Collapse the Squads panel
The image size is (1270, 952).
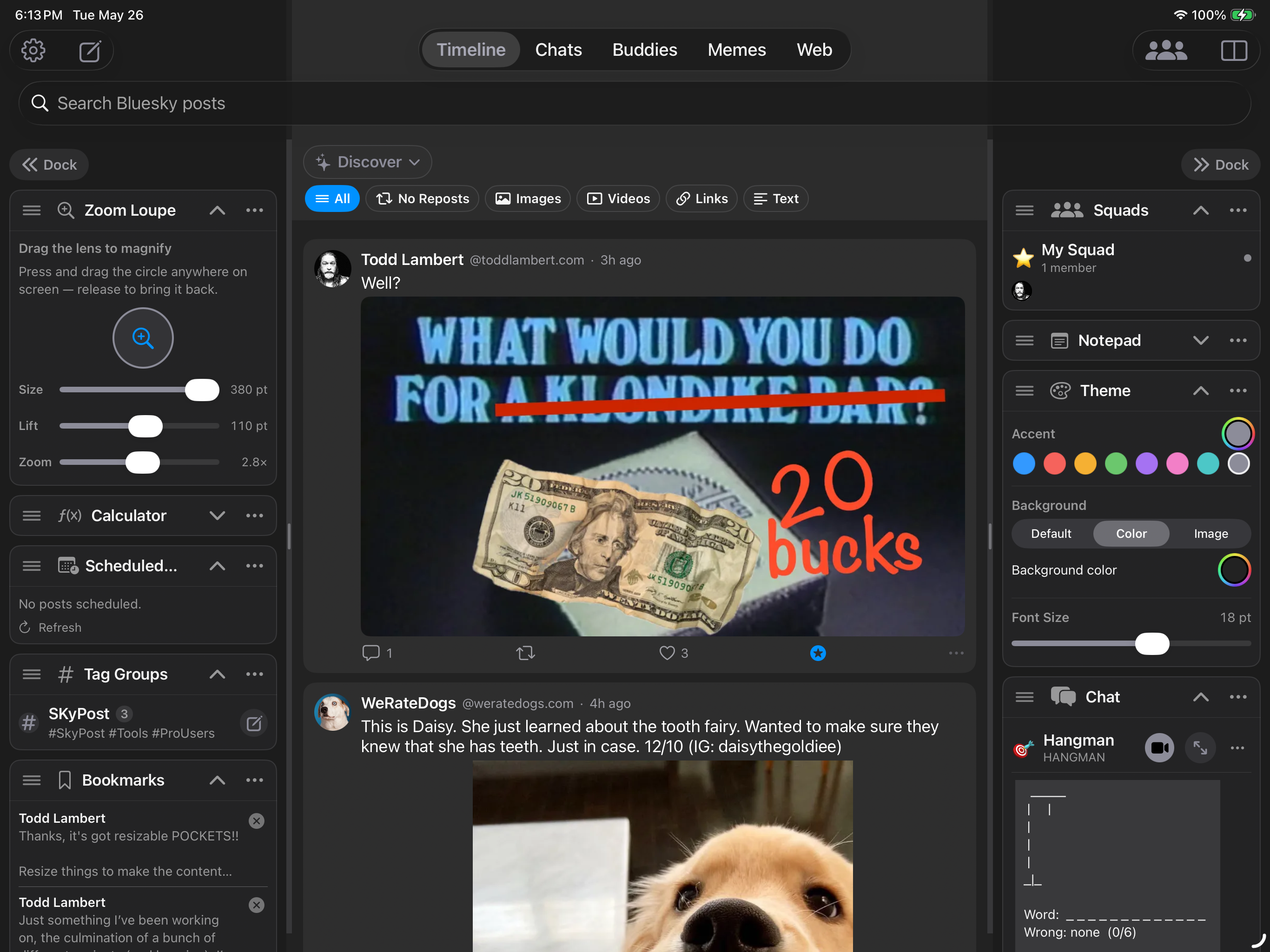pyautogui.click(x=1201, y=210)
